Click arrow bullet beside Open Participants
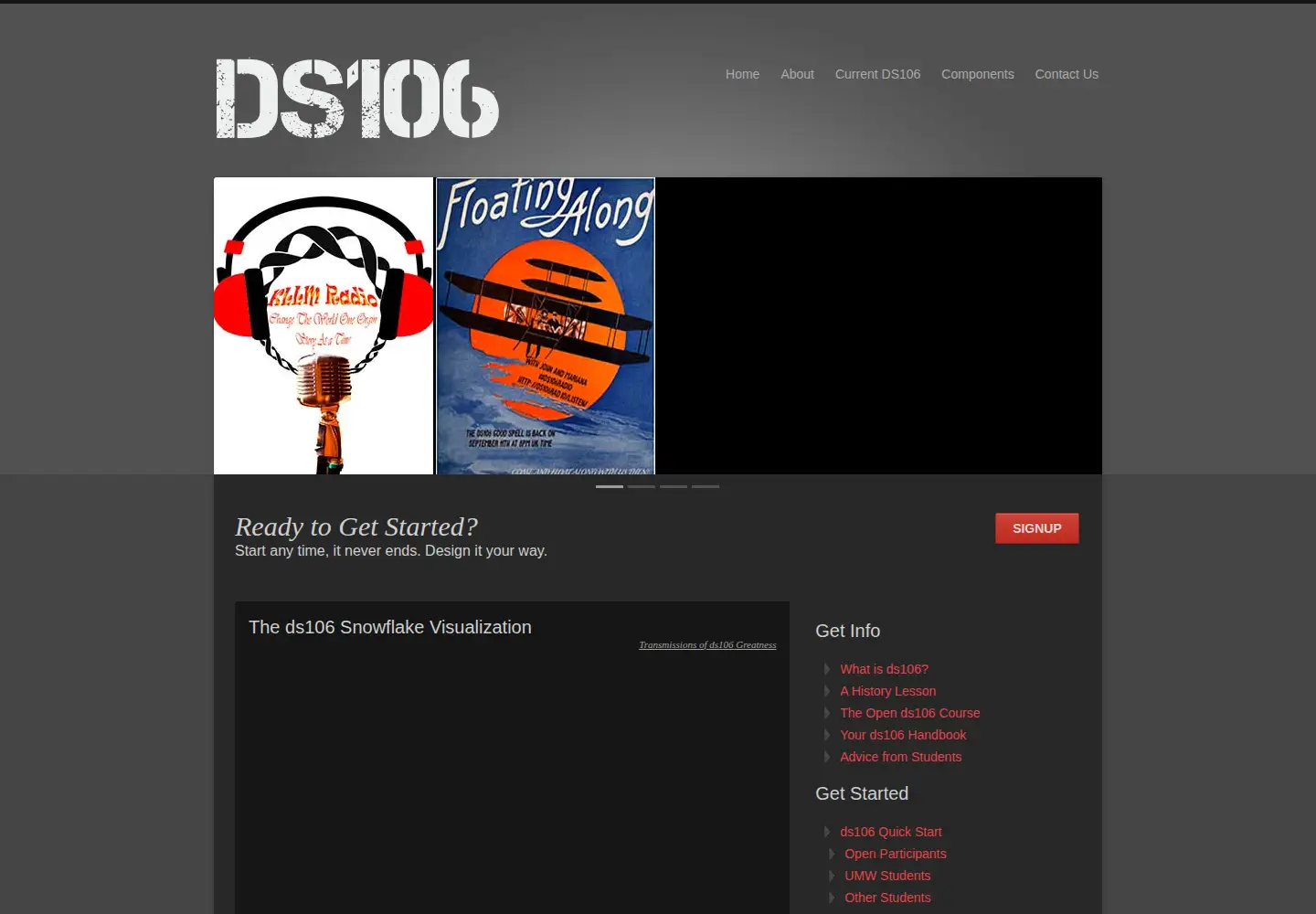Viewport: 1316px width, 914px height. point(832,854)
